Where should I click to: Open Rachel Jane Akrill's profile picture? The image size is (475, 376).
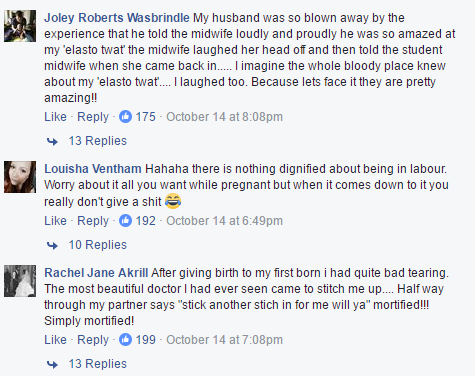pos(20,281)
